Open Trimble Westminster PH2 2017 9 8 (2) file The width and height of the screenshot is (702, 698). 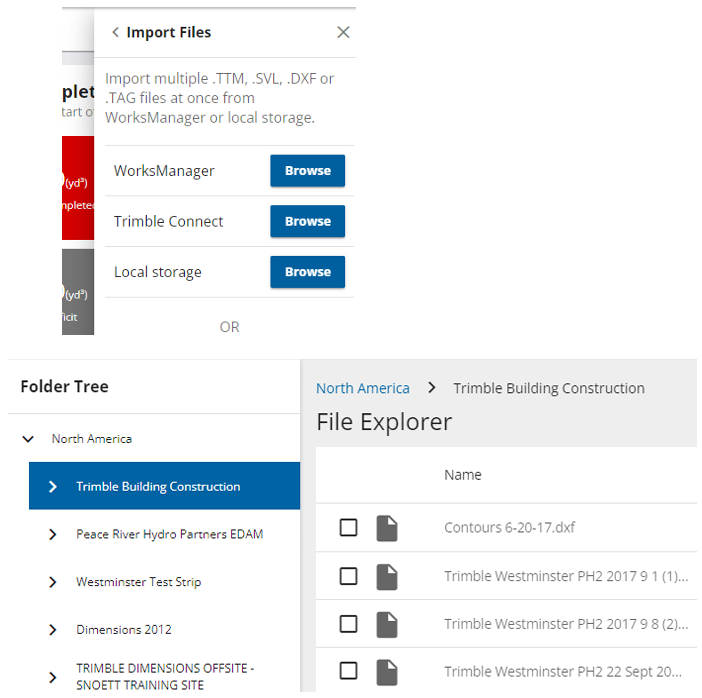click(566, 624)
